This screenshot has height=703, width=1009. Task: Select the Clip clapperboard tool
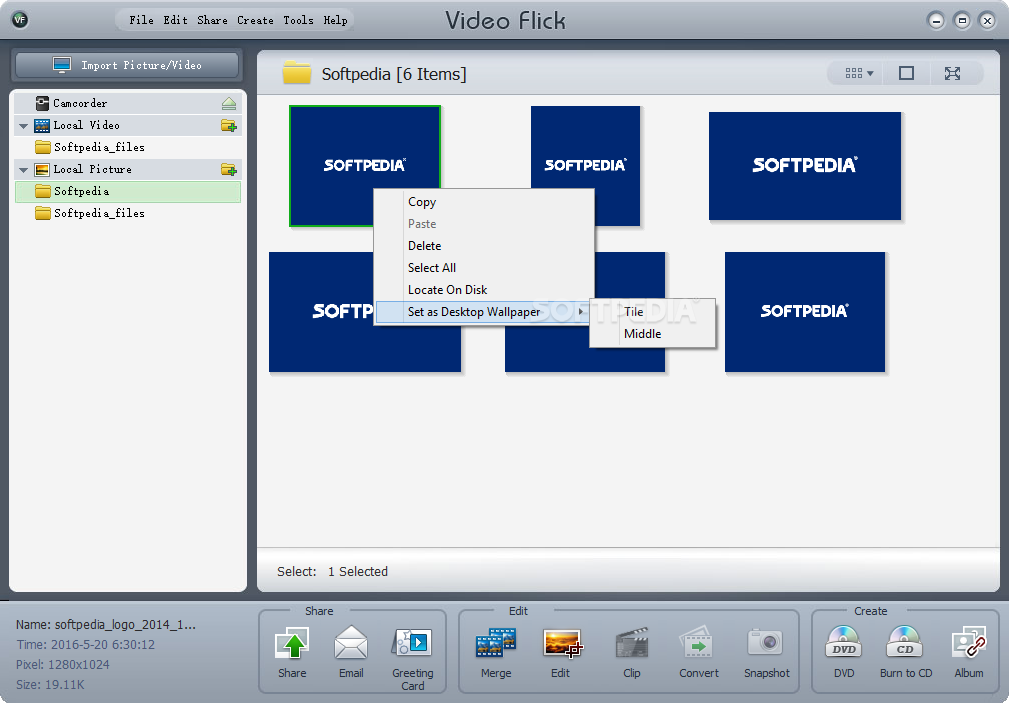(632, 644)
